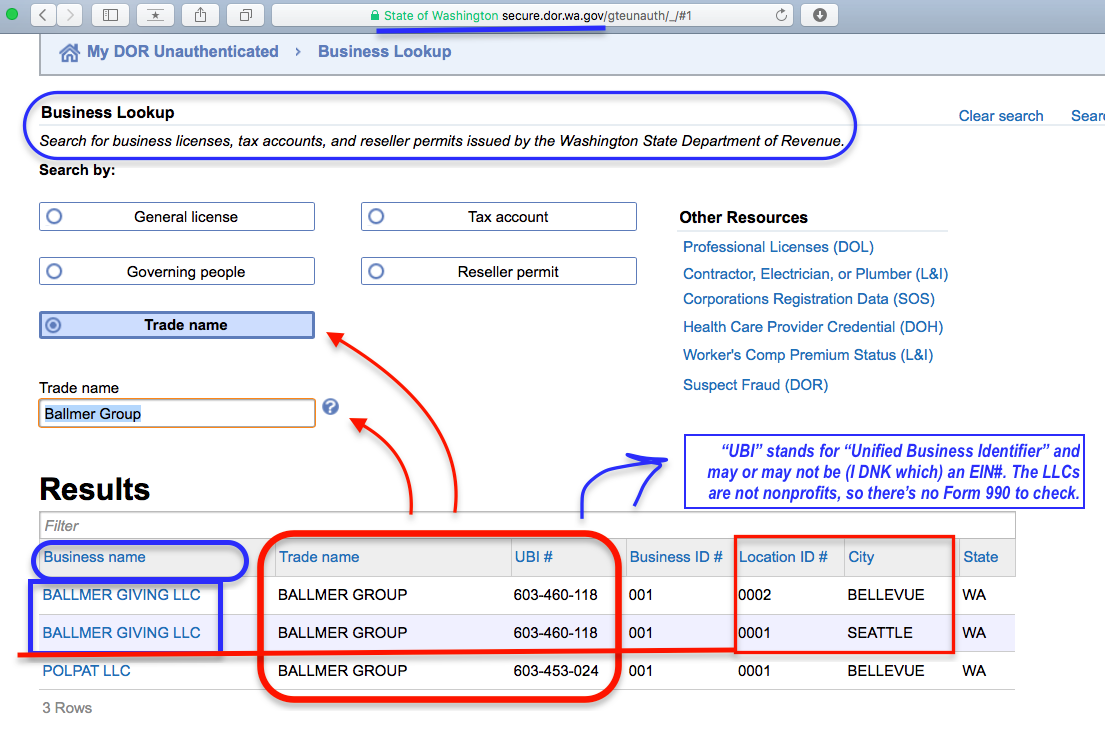
Task: Sort results by Business name column
Action: tap(94, 557)
